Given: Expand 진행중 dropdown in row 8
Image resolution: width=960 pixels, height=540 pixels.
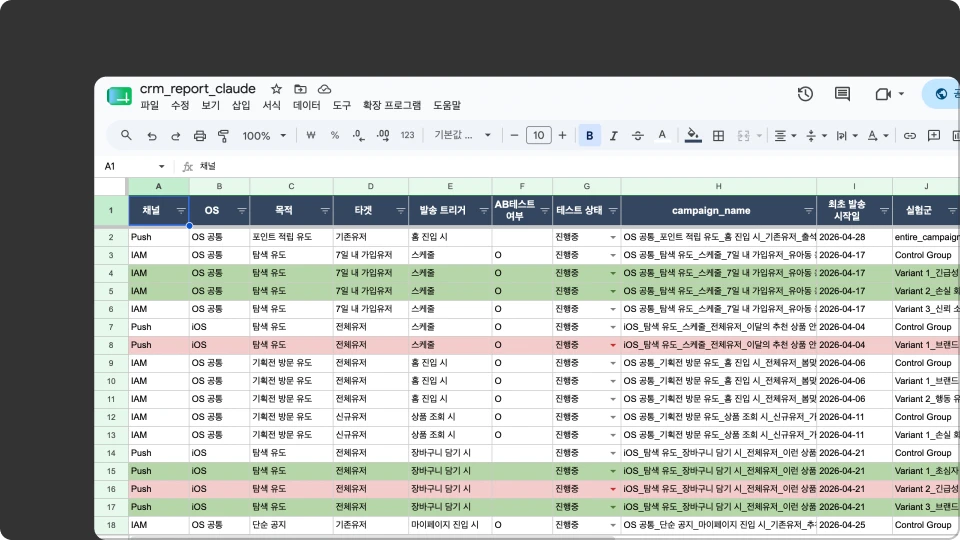Looking at the screenshot, I should (613, 345).
